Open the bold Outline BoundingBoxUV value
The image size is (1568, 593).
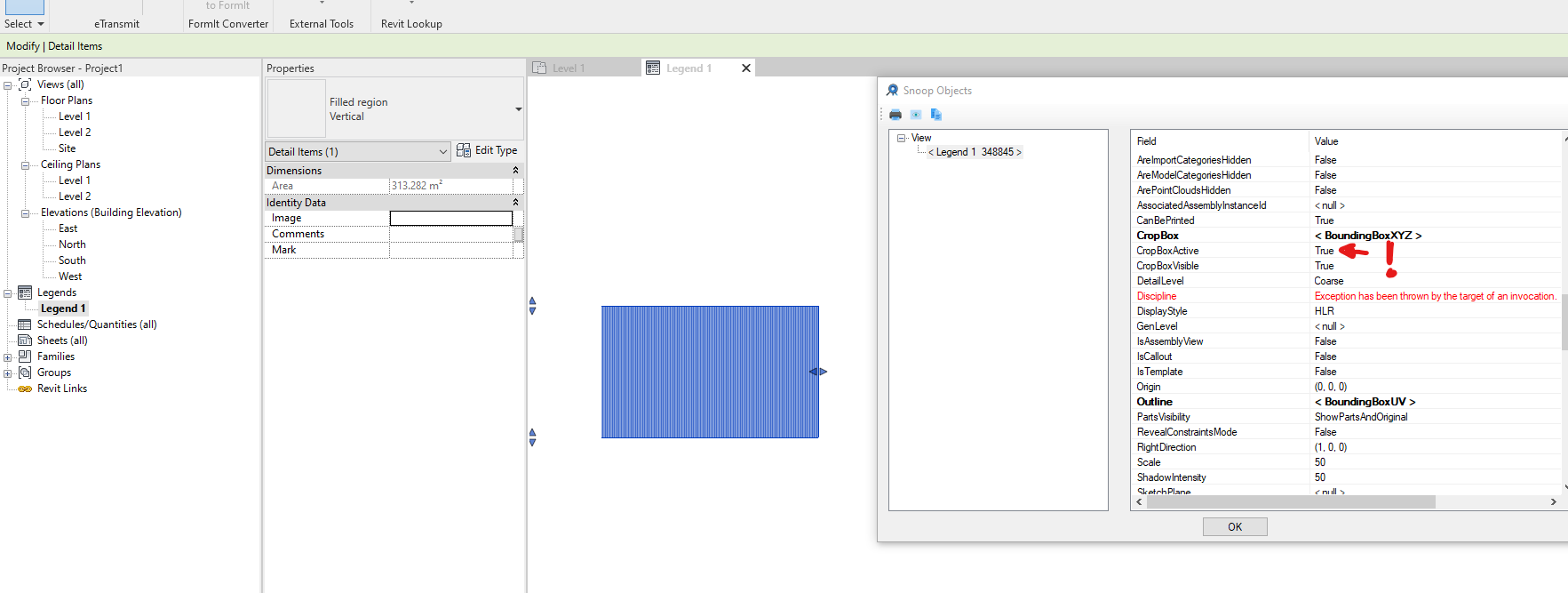point(1365,402)
